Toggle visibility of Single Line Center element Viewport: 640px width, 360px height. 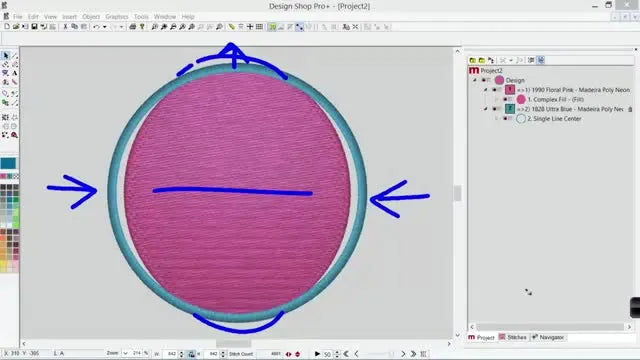click(505, 119)
